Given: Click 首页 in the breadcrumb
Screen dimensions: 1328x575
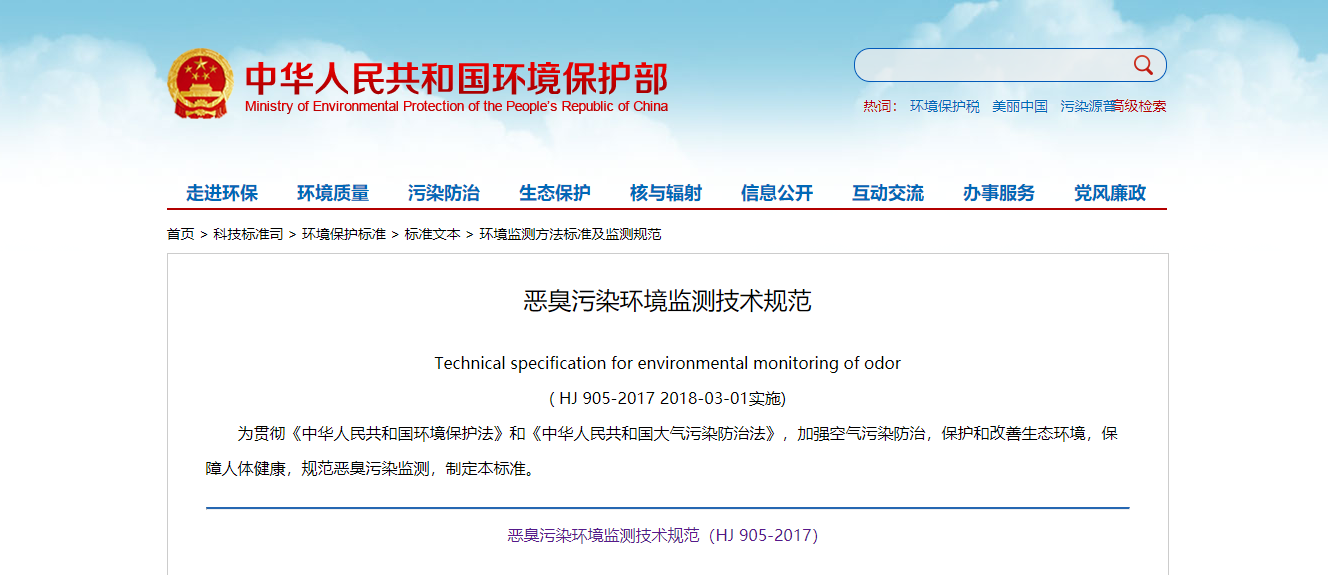Looking at the screenshot, I should click(x=181, y=234).
